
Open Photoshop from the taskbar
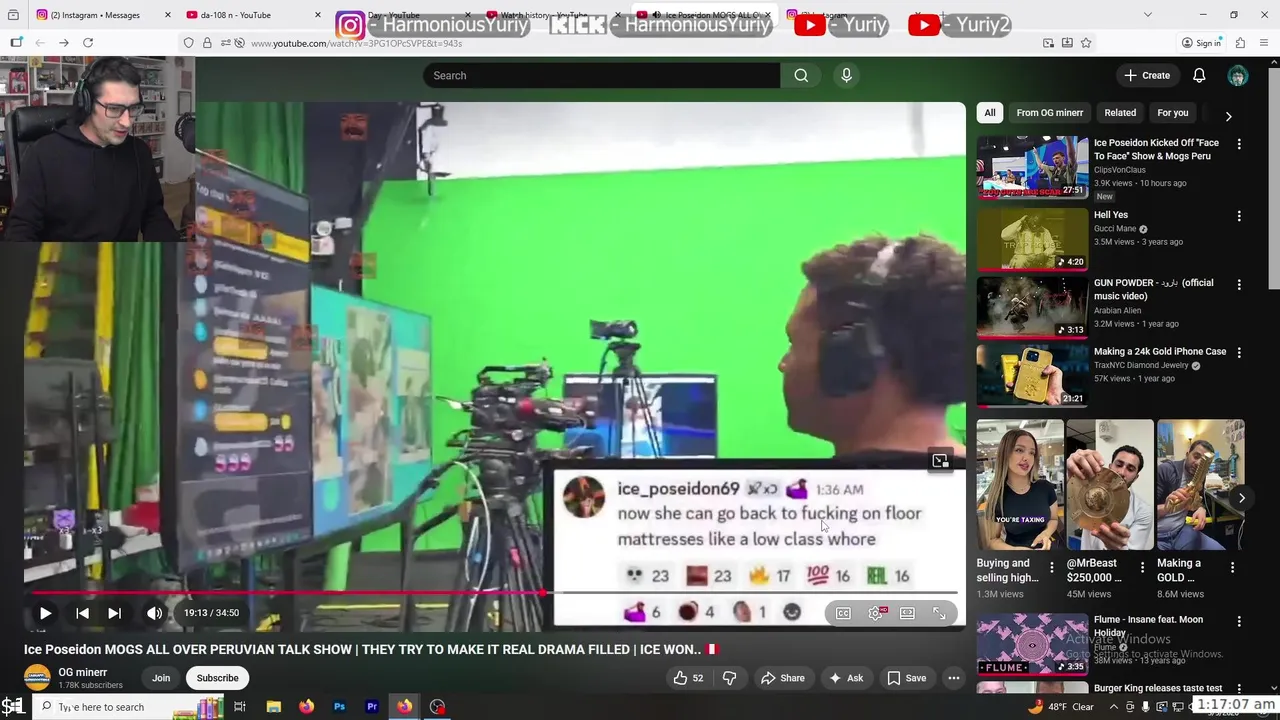point(339,706)
